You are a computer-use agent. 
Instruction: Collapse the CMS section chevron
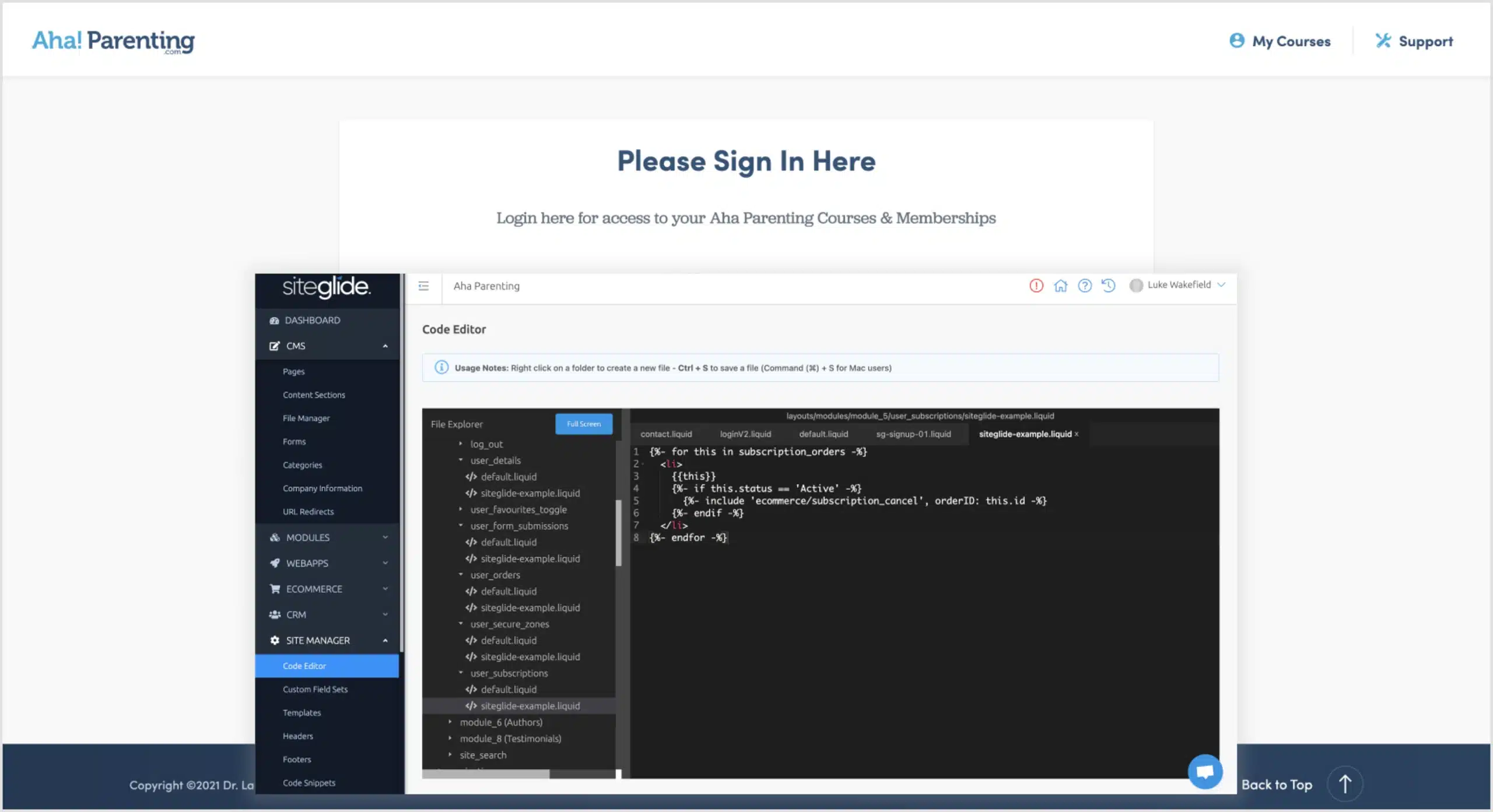pyautogui.click(x=385, y=346)
